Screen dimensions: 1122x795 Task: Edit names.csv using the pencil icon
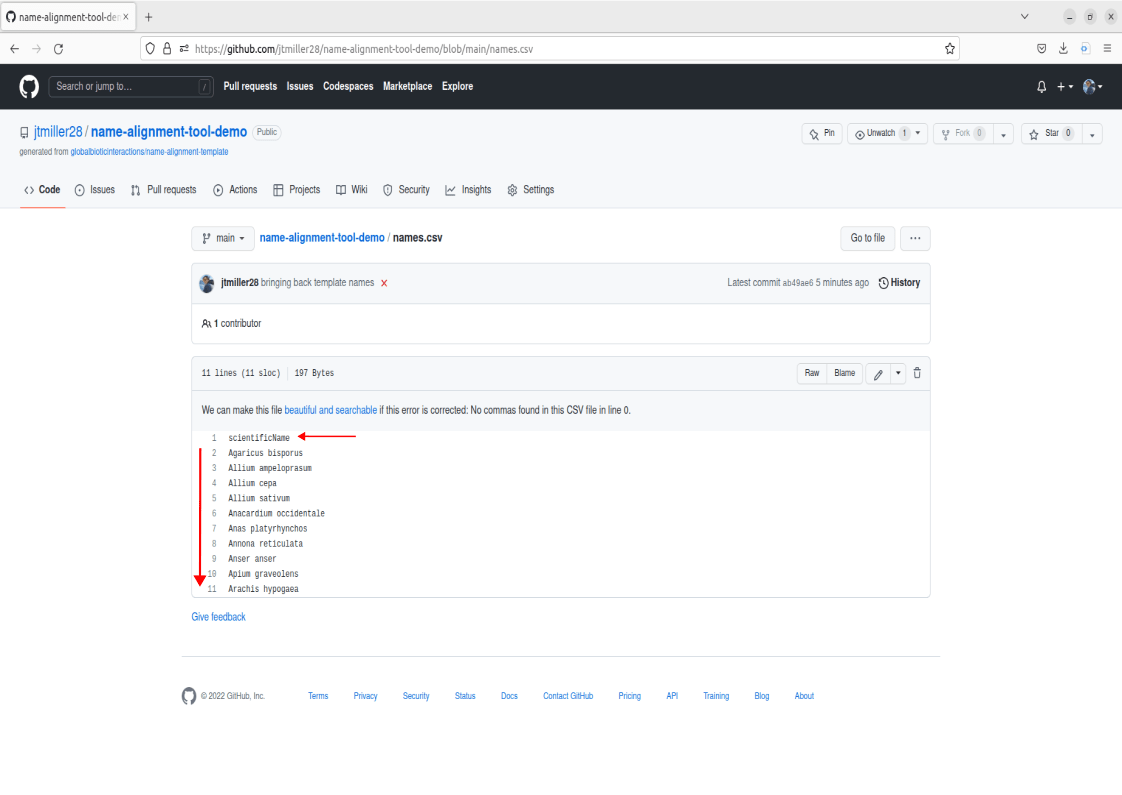click(876, 372)
